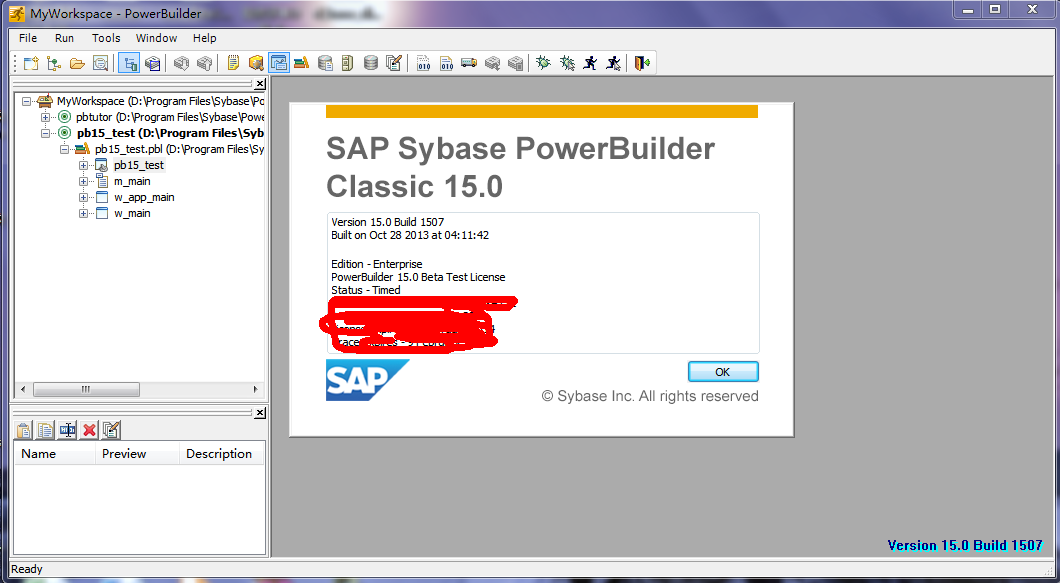Click the EAServer Profile cabinet icon
The width and height of the screenshot is (1060, 583).
tap(347, 63)
